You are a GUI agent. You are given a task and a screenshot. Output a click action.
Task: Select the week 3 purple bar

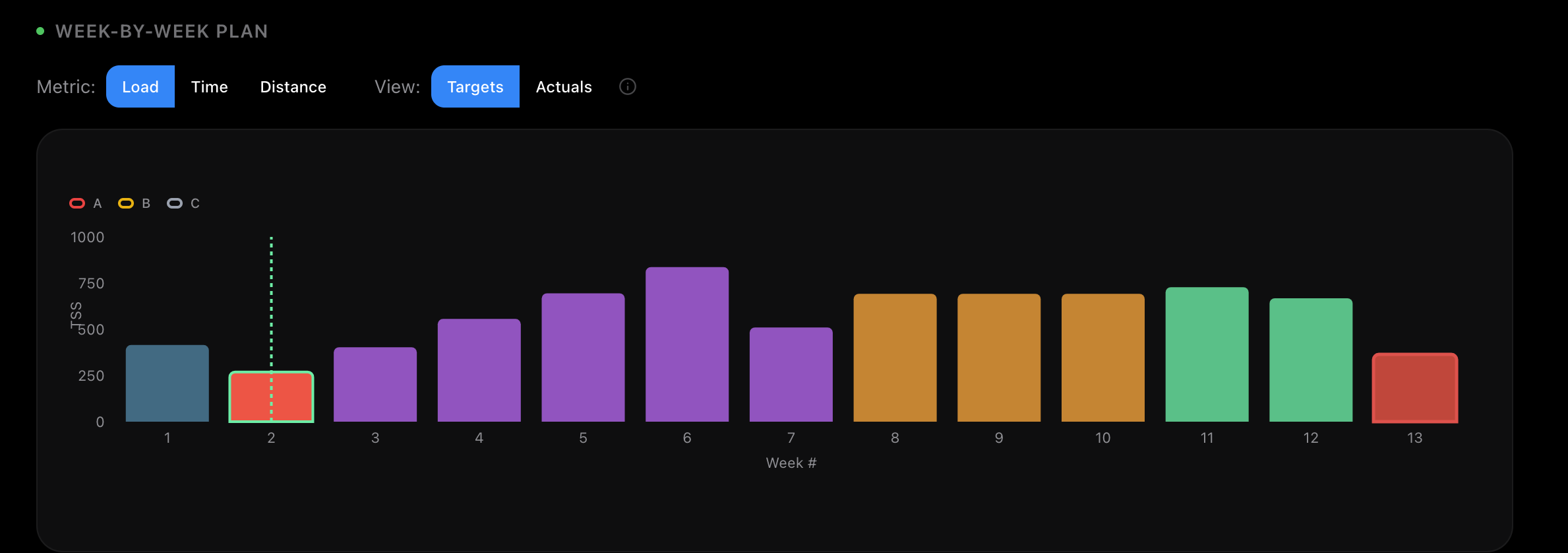click(x=375, y=384)
